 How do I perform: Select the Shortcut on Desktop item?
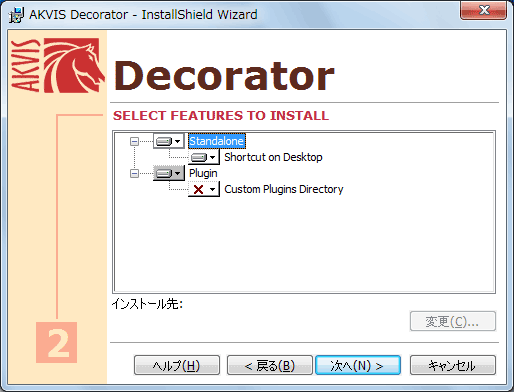(x=273, y=157)
